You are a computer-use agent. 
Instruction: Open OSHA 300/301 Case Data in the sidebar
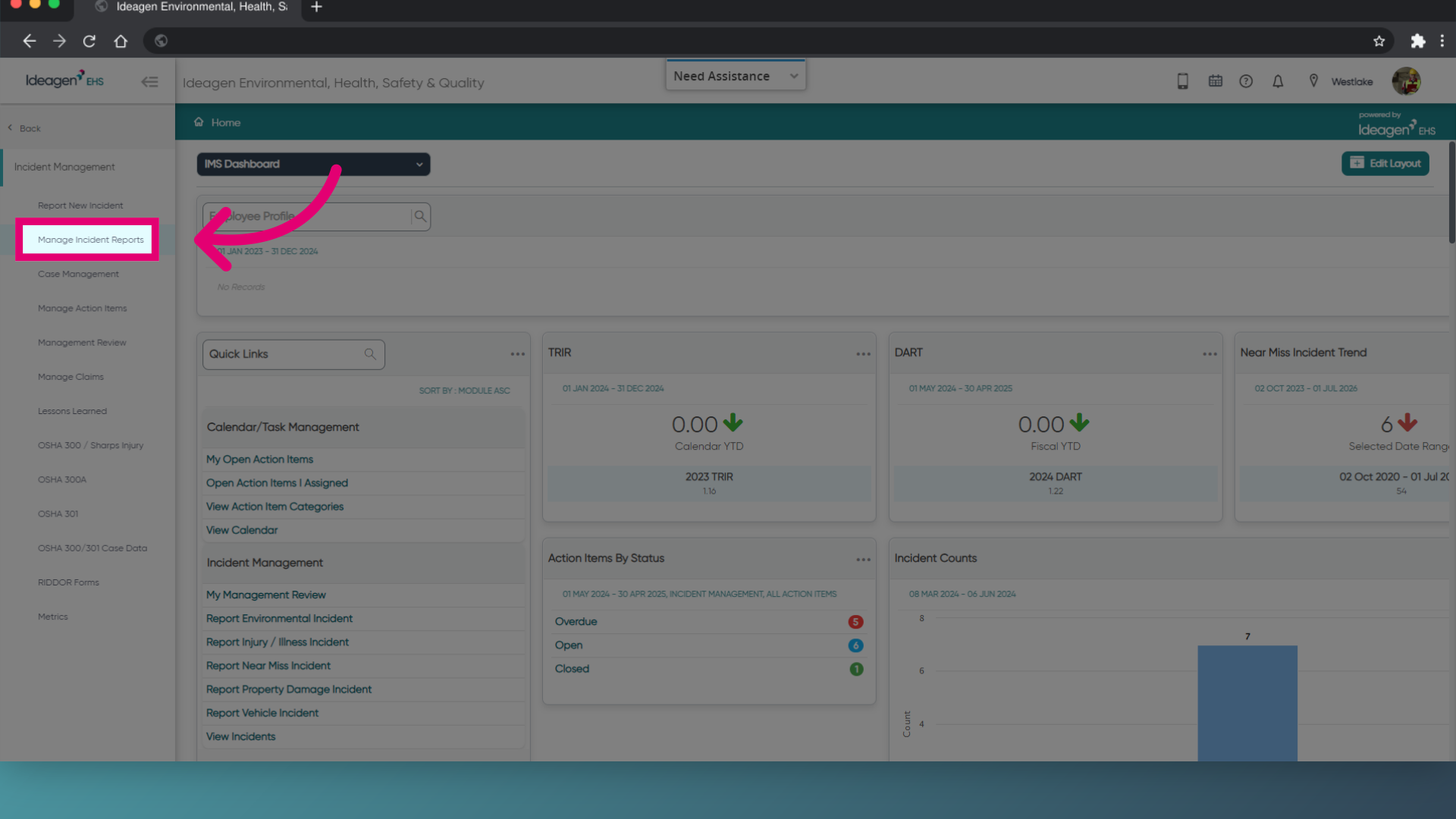tap(93, 548)
